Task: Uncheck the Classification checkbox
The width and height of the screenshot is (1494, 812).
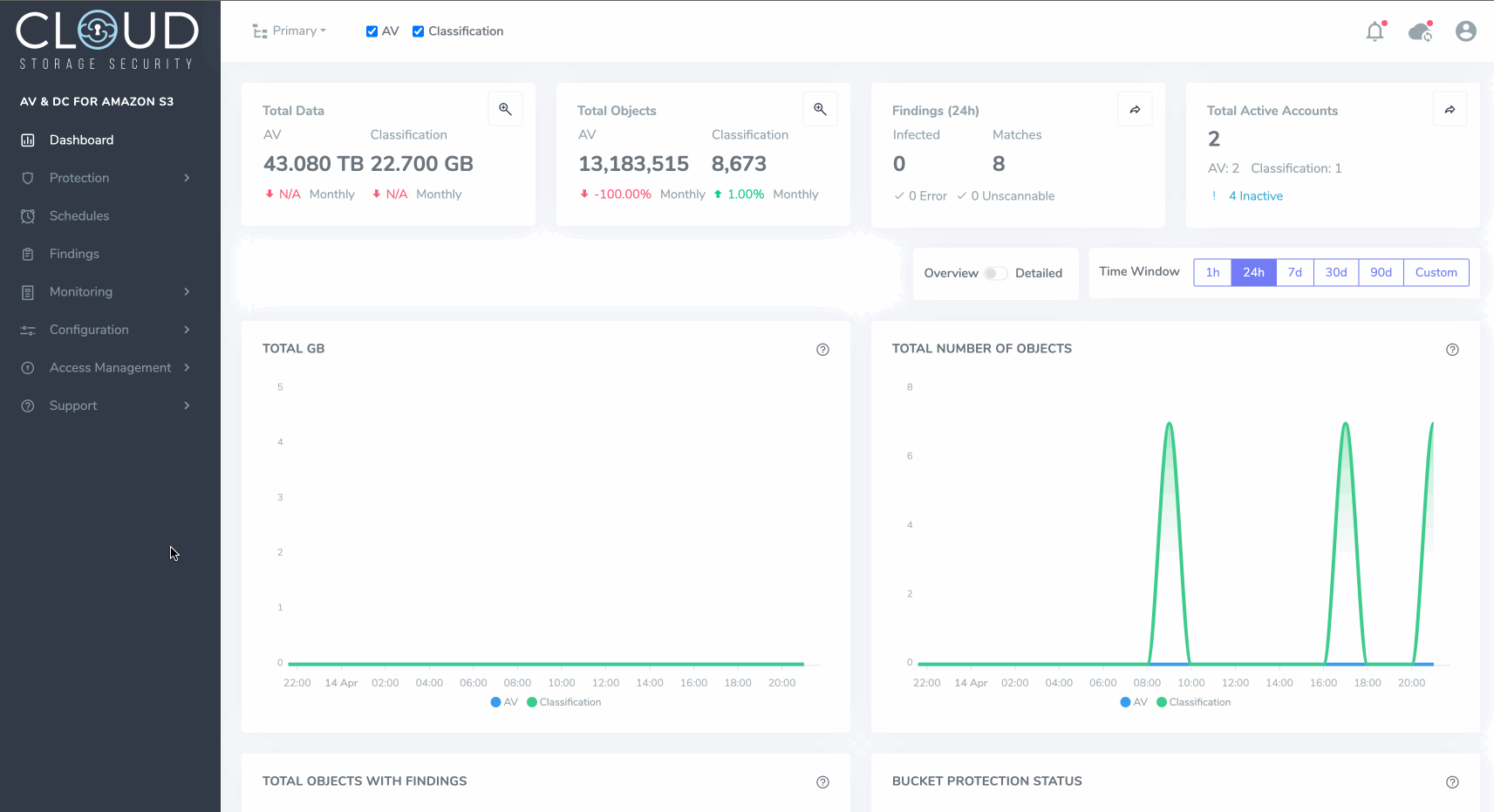Action: [419, 31]
